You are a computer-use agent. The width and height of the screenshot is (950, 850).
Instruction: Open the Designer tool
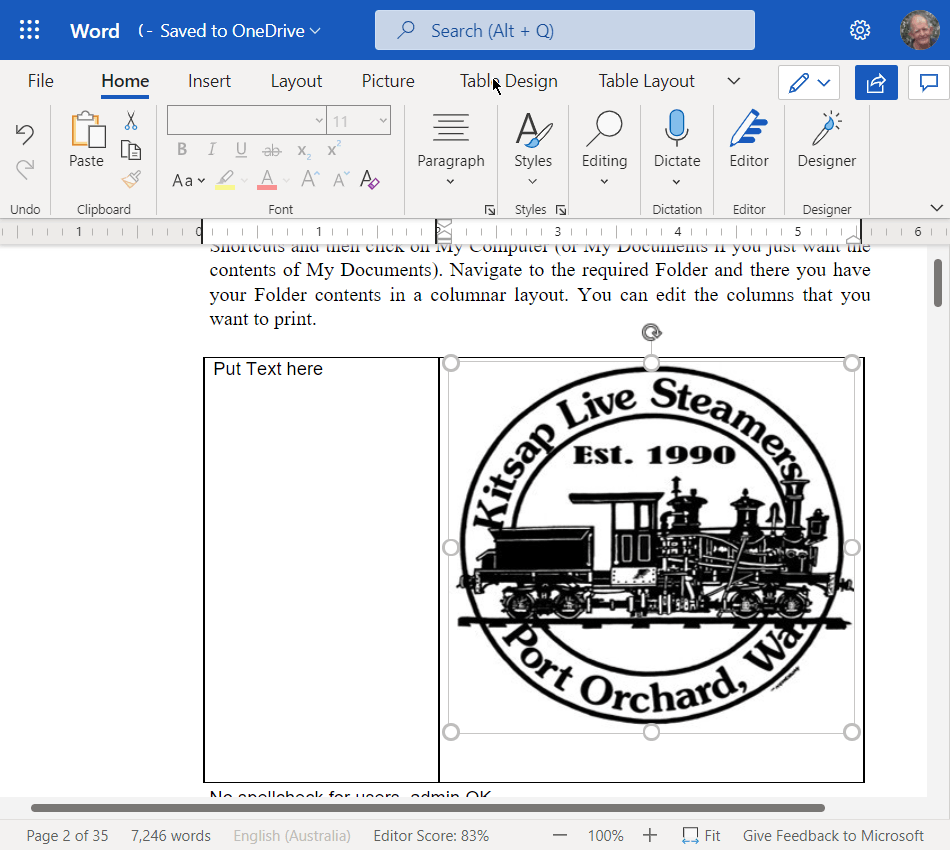pos(826,139)
